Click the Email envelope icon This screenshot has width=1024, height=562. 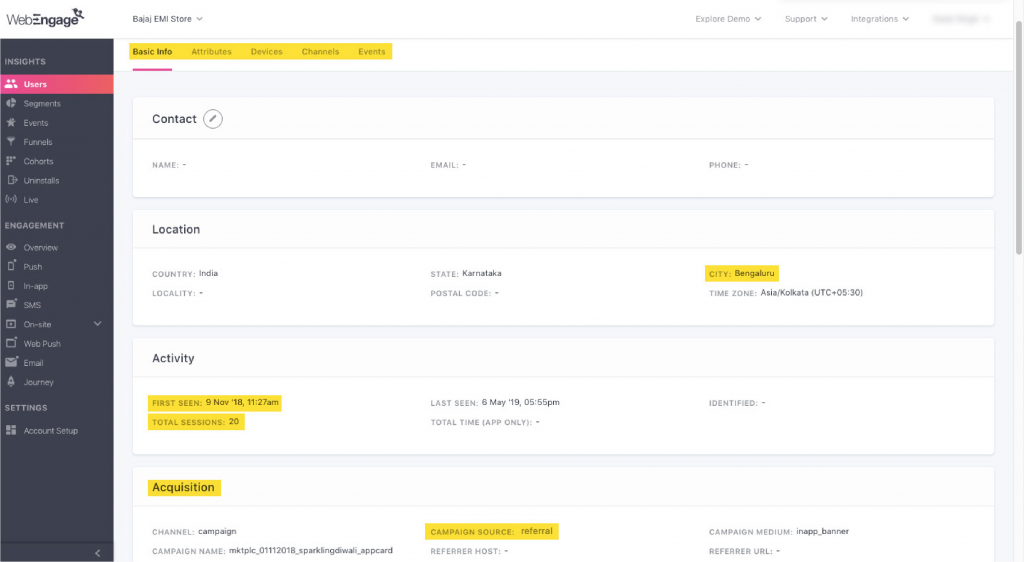click(x=11, y=363)
